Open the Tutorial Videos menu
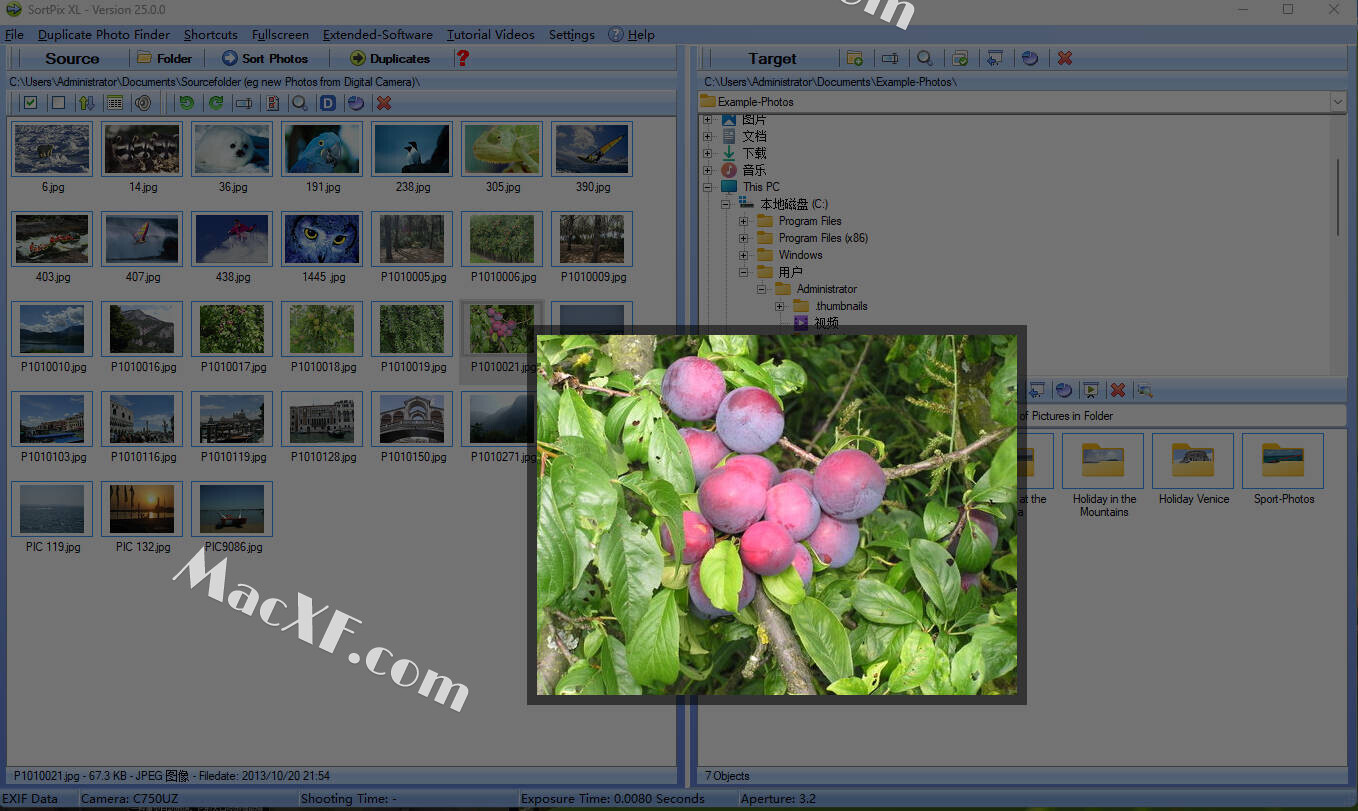The width and height of the screenshot is (1358, 811). 490,35
